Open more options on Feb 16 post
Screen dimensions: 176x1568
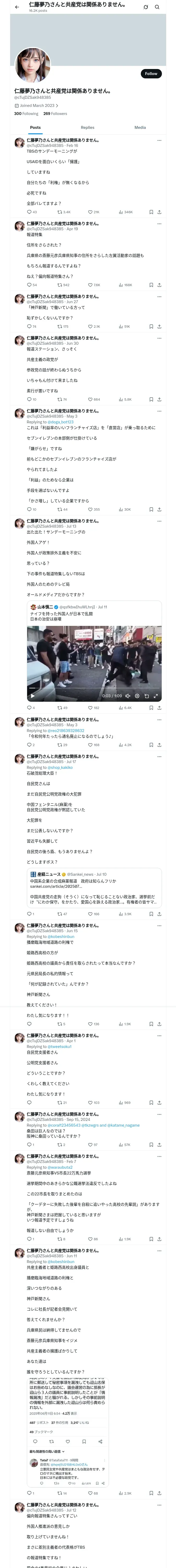[x=159, y=141]
